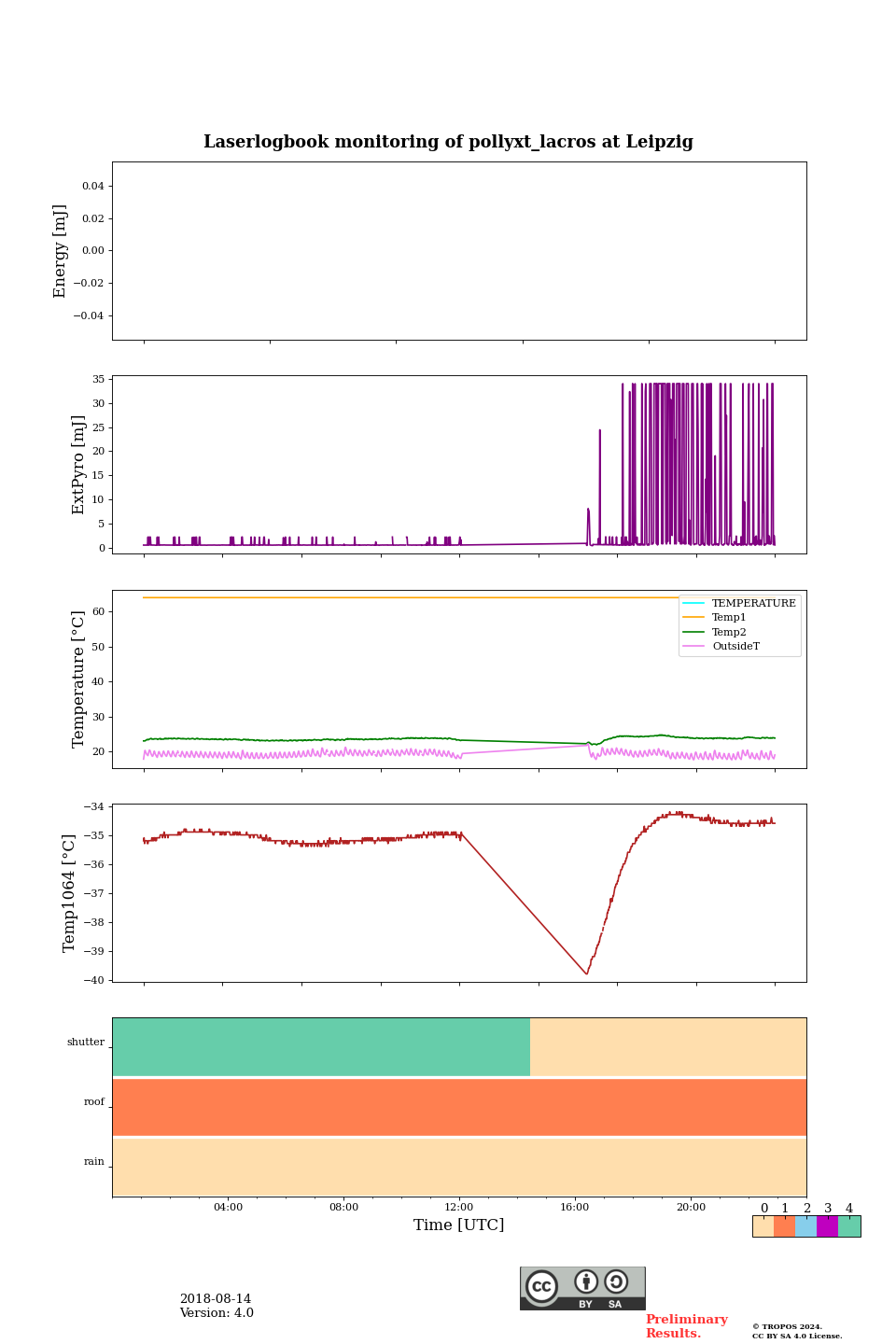Click the 35 tick on ExtPyro axis
Image resolution: width=896 pixels, height=1344 pixels.
pyautogui.click(x=98, y=379)
